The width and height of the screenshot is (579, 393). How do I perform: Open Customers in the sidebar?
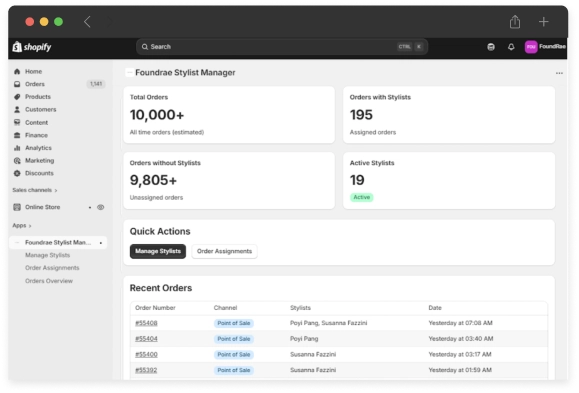[x=41, y=110]
